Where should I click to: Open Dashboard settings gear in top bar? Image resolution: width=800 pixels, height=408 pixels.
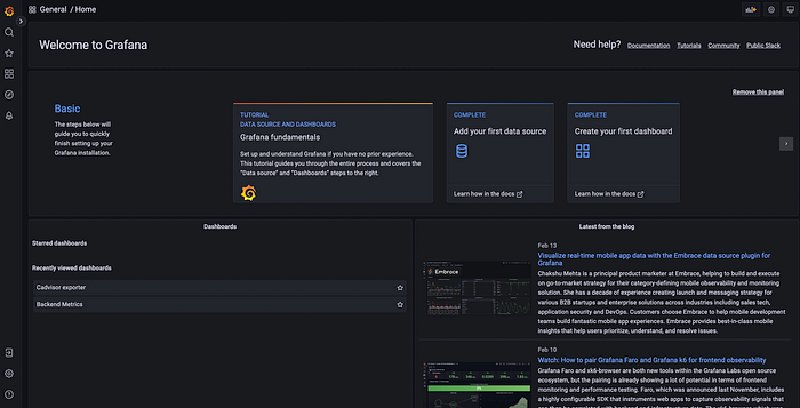pyautogui.click(x=771, y=10)
